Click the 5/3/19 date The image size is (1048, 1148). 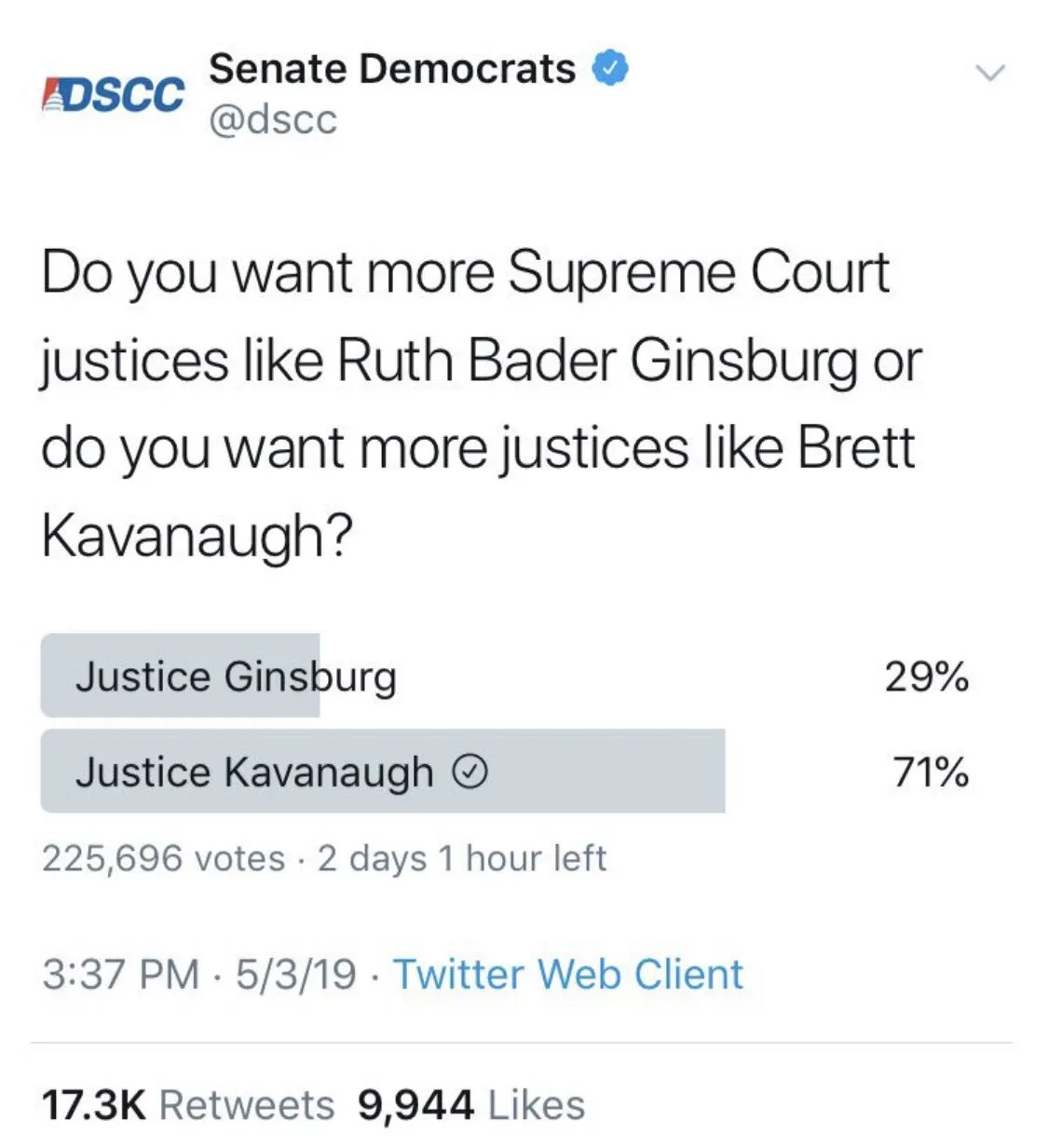click(295, 975)
